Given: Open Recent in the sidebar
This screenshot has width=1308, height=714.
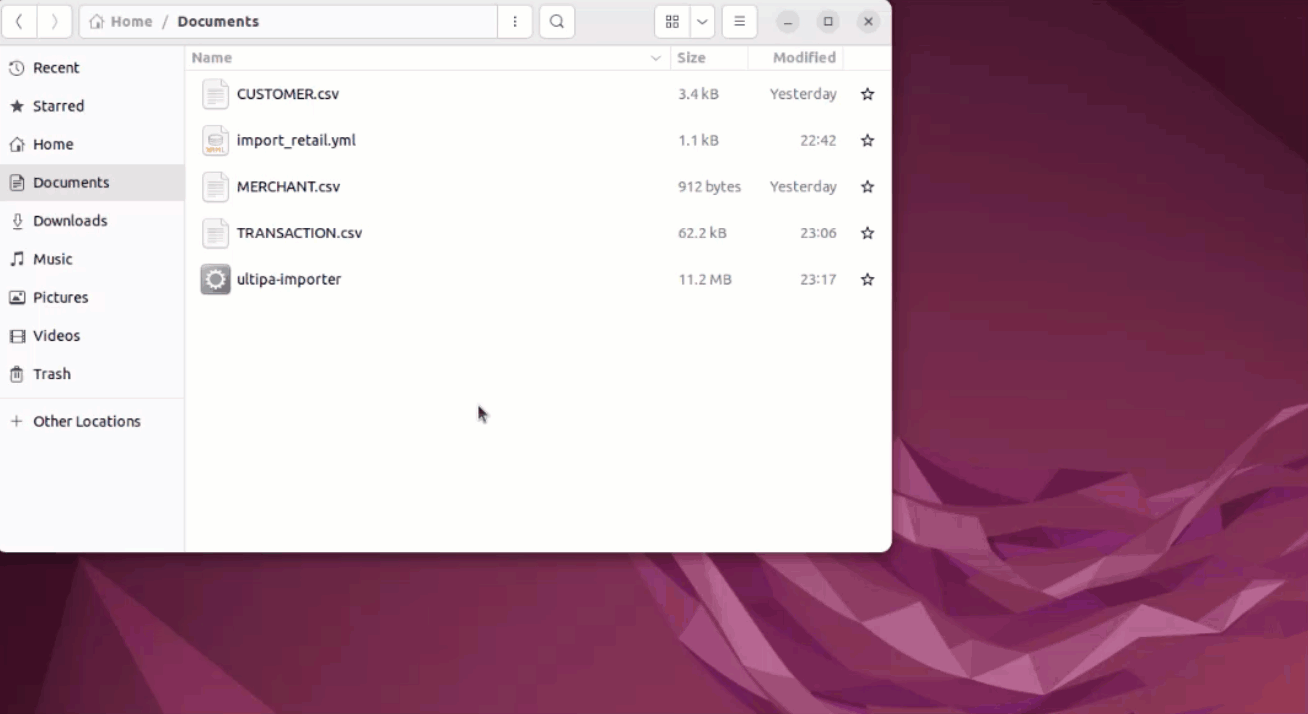Looking at the screenshot, I should pyautogui.click(x=92, y=68).
